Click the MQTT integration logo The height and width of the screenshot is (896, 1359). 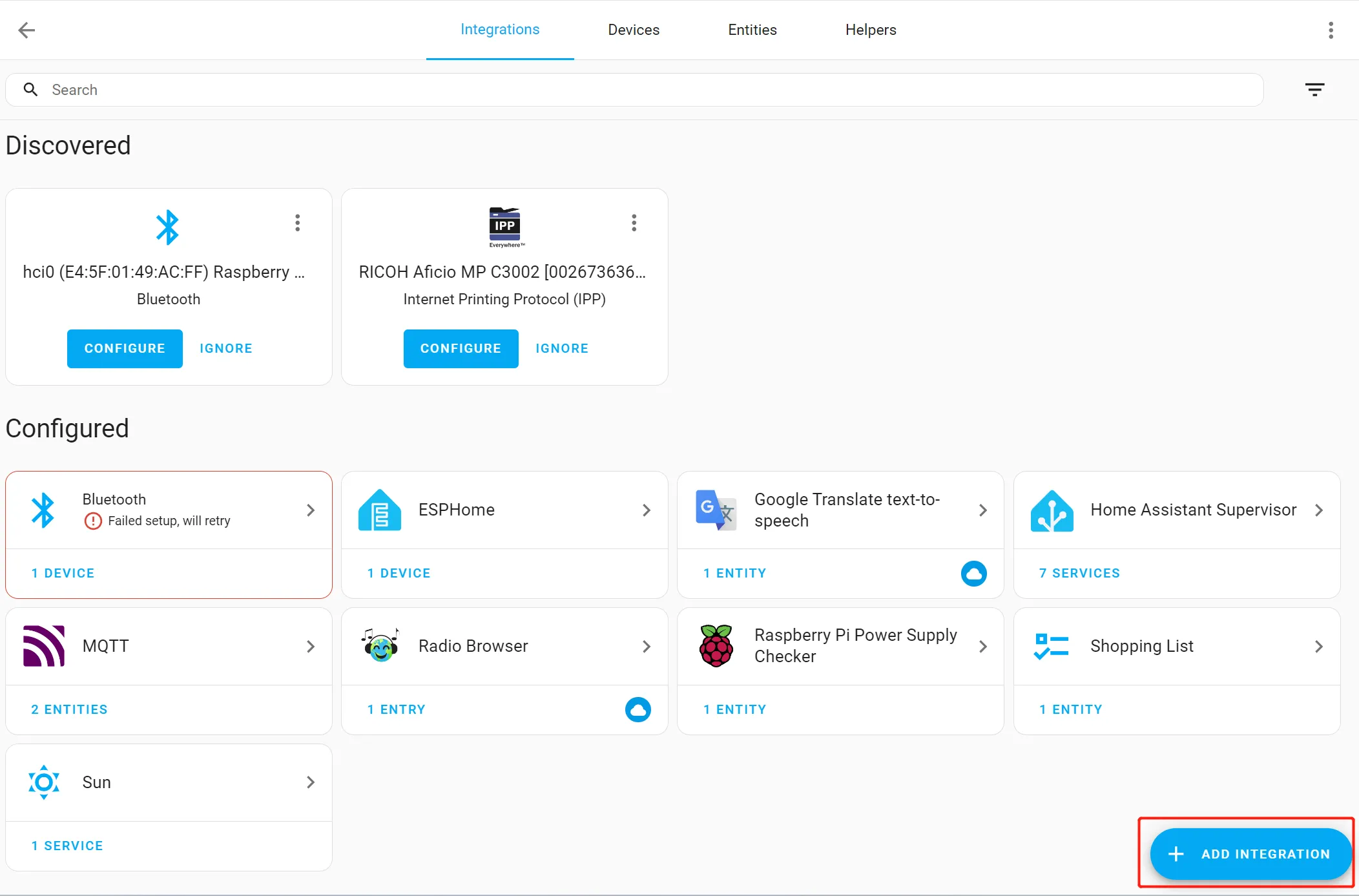click(44, 646)
